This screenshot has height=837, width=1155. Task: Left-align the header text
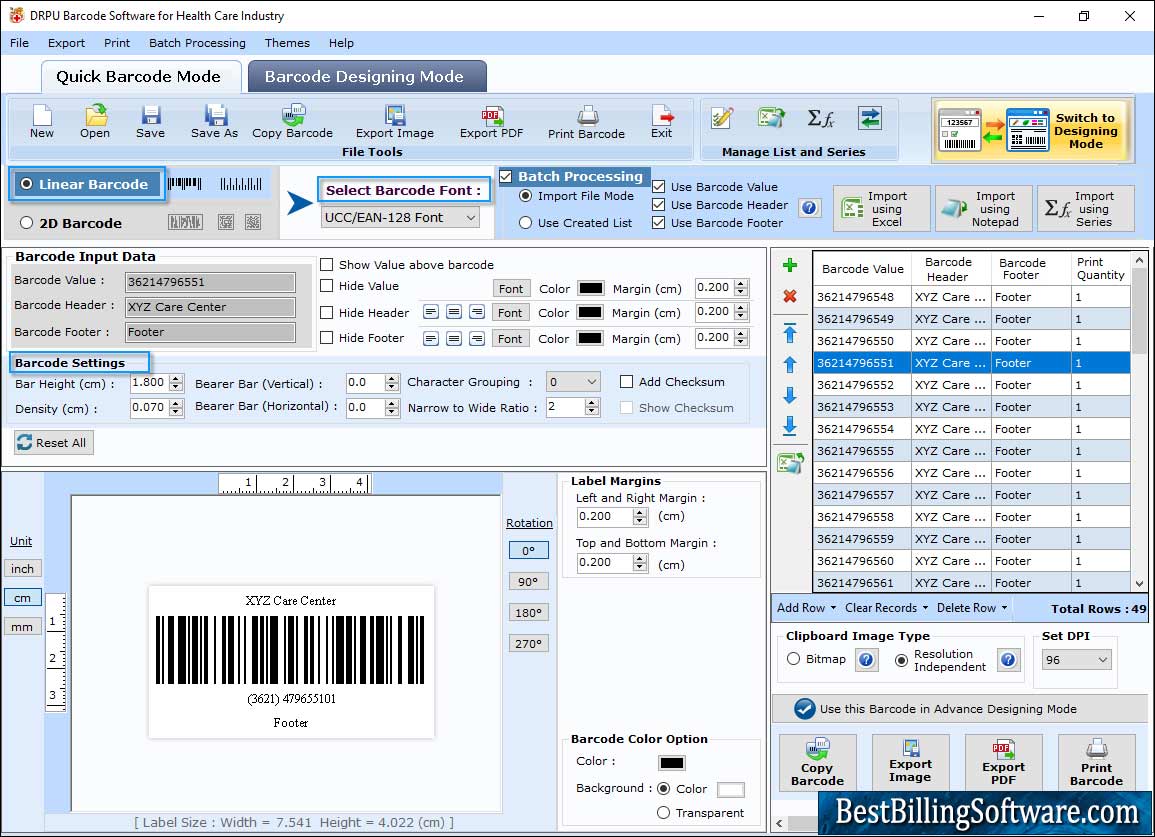(x=431, y=312)
